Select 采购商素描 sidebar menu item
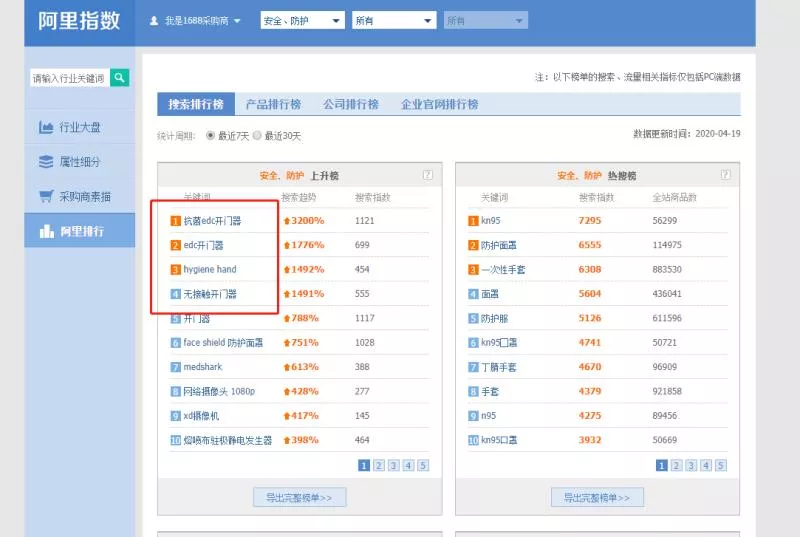800x537 pixels. click(x=80, y=196)
